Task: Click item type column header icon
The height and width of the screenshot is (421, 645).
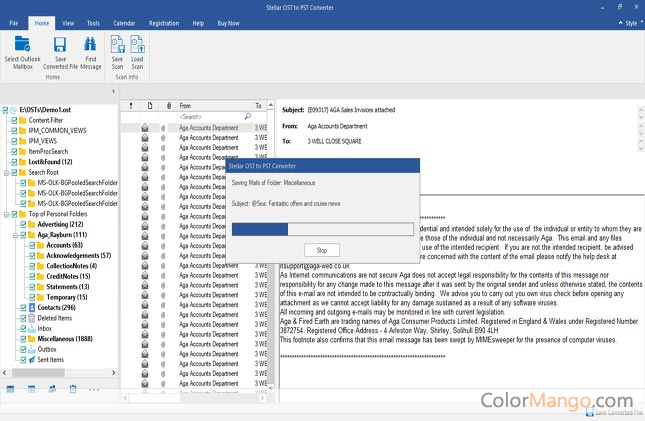Action: pyautogui.click(x=150, y=106)
